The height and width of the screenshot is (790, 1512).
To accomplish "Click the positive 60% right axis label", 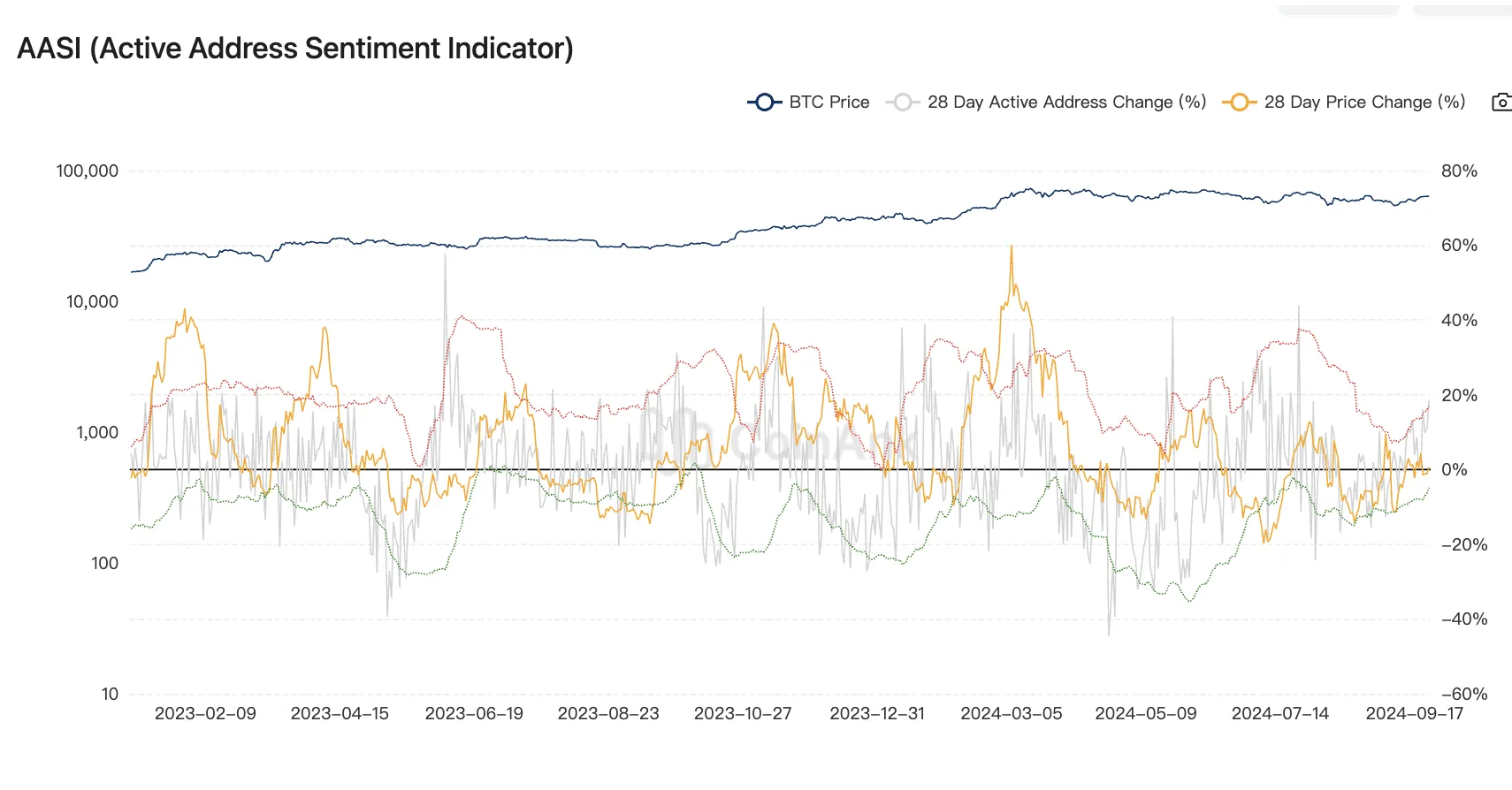I will [x=1459, y=245].
